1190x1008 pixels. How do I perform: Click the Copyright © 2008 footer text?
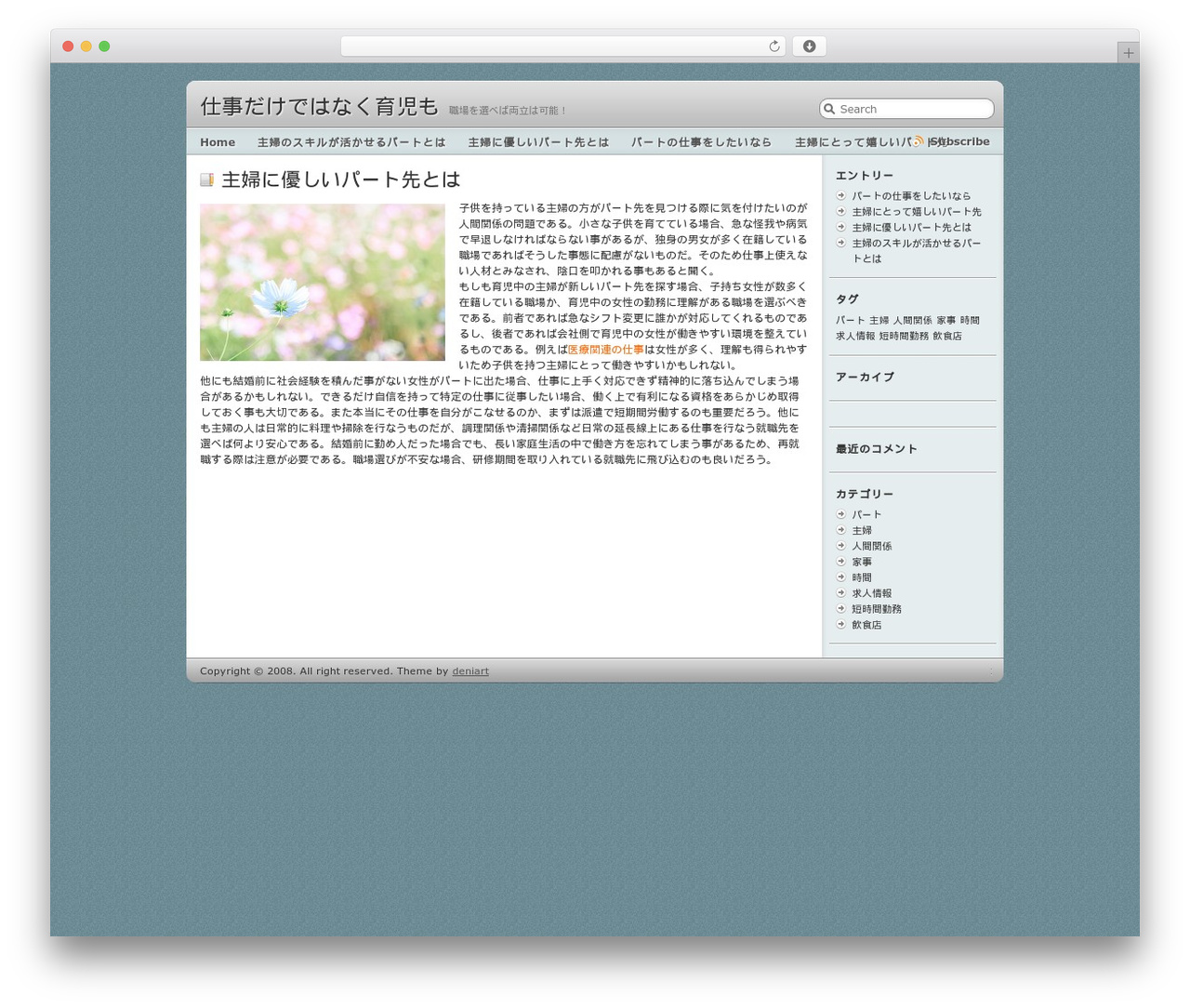tap(247, 671)
